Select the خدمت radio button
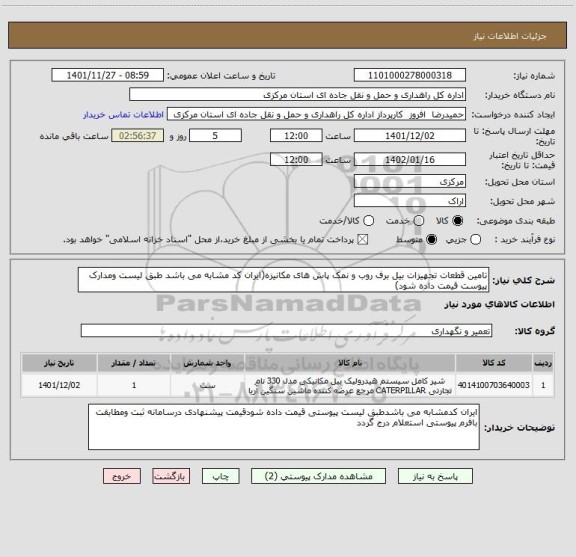 (418, 221)
